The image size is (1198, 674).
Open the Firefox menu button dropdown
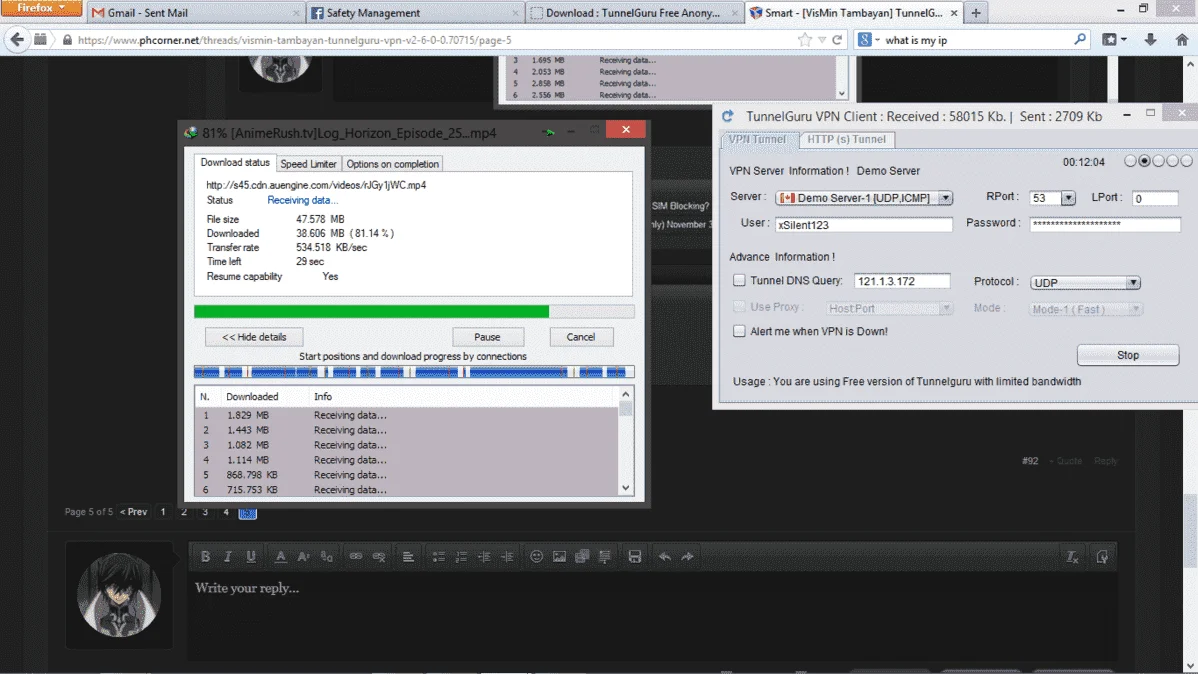pos(40,8)
